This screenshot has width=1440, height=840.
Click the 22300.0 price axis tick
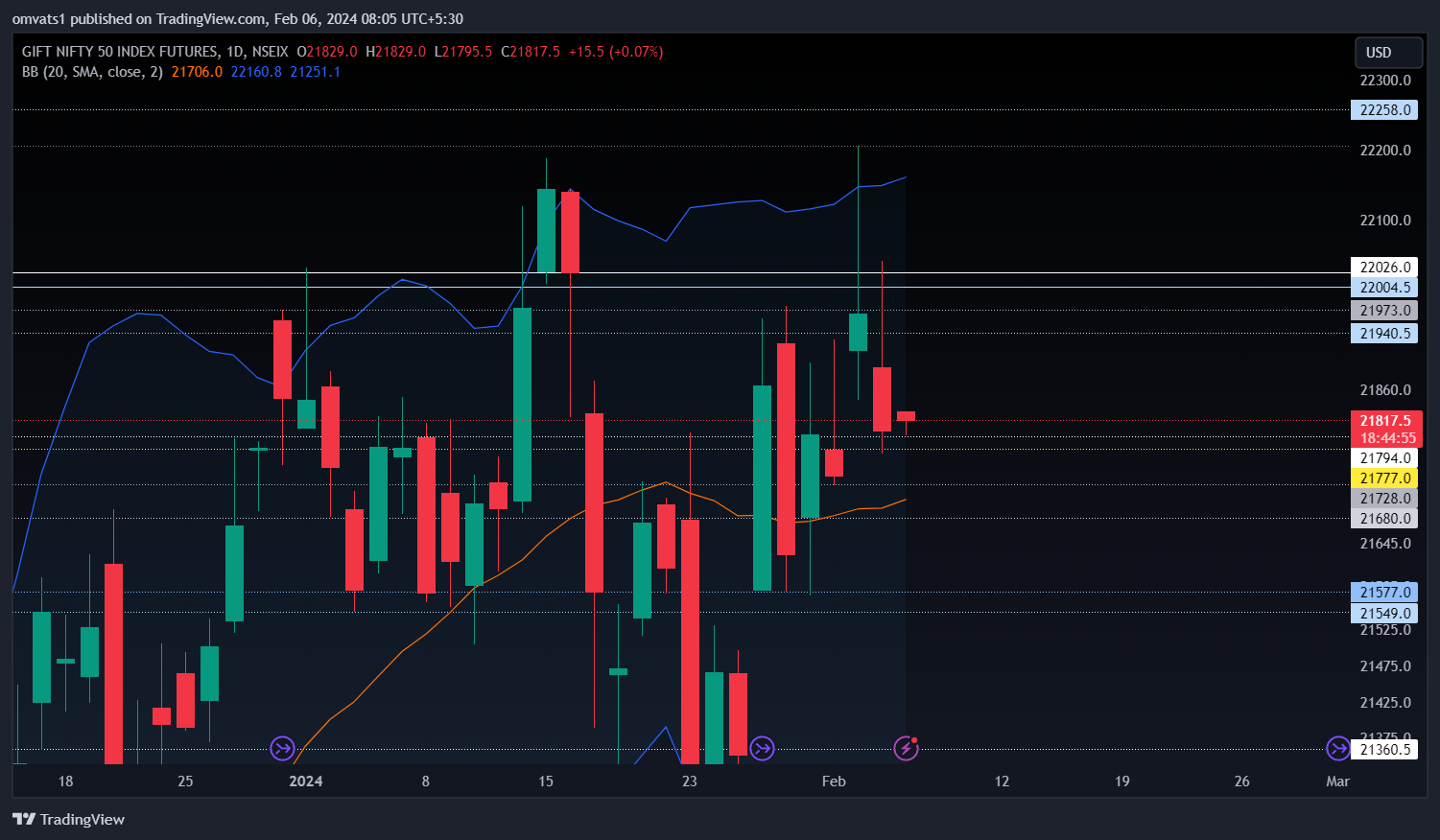pos(1385,81)
